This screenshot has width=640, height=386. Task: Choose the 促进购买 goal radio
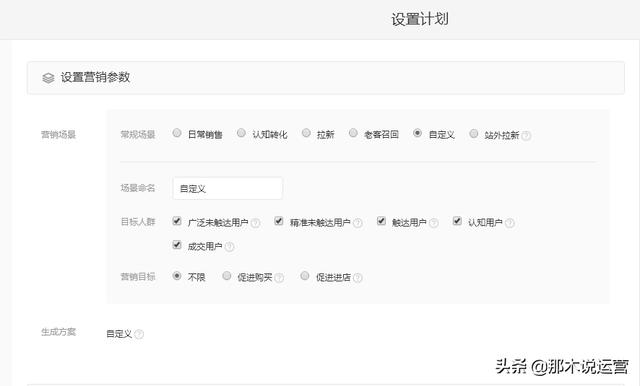227,276
